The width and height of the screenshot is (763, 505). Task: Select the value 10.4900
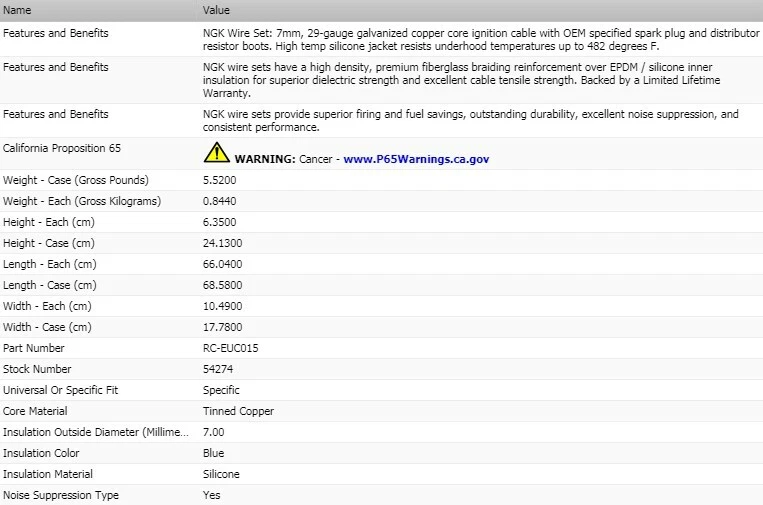[x=222, y=306]
